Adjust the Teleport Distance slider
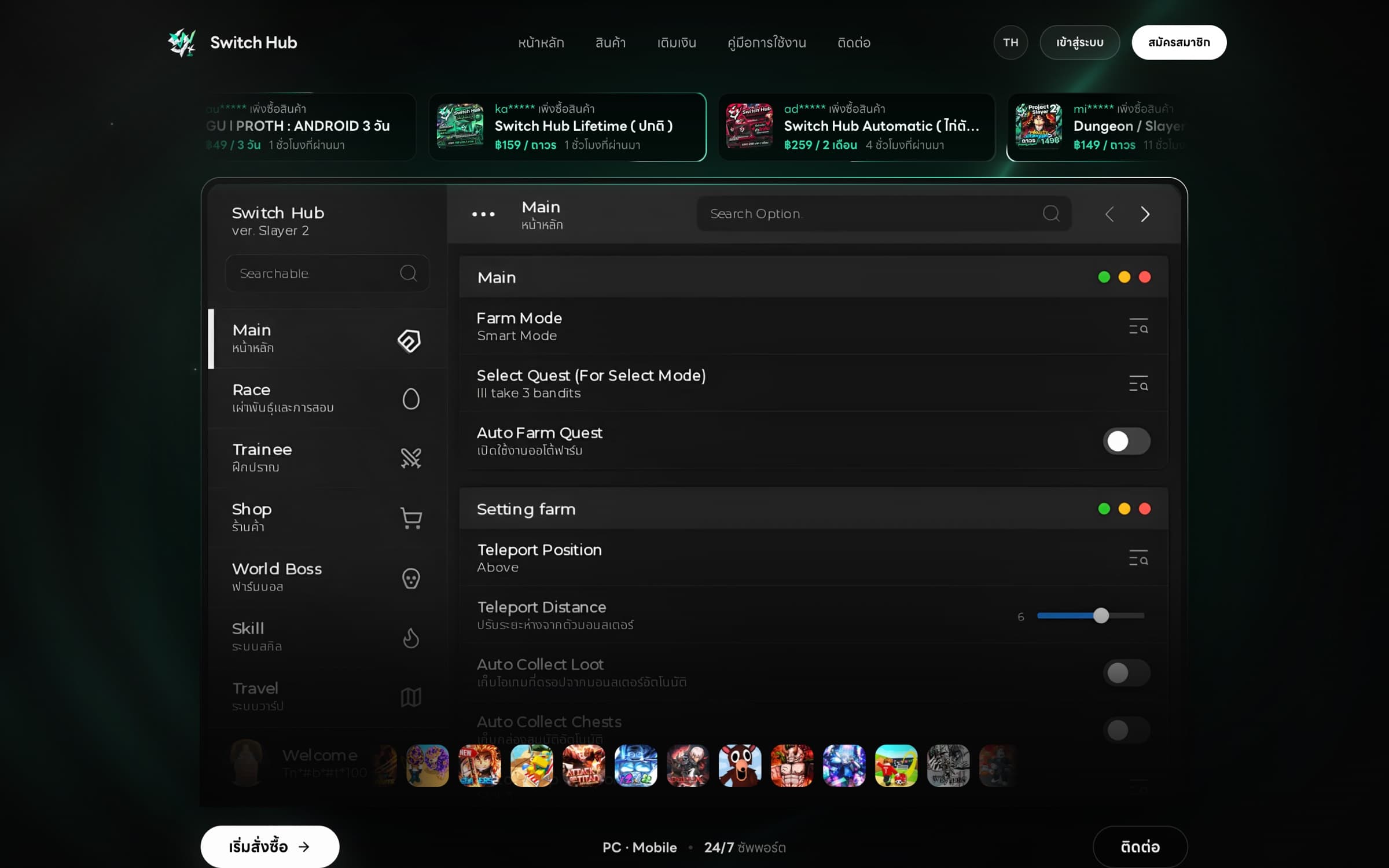Image resolution: width=1389 pixels, height=868 pixels. (1090, 616)
